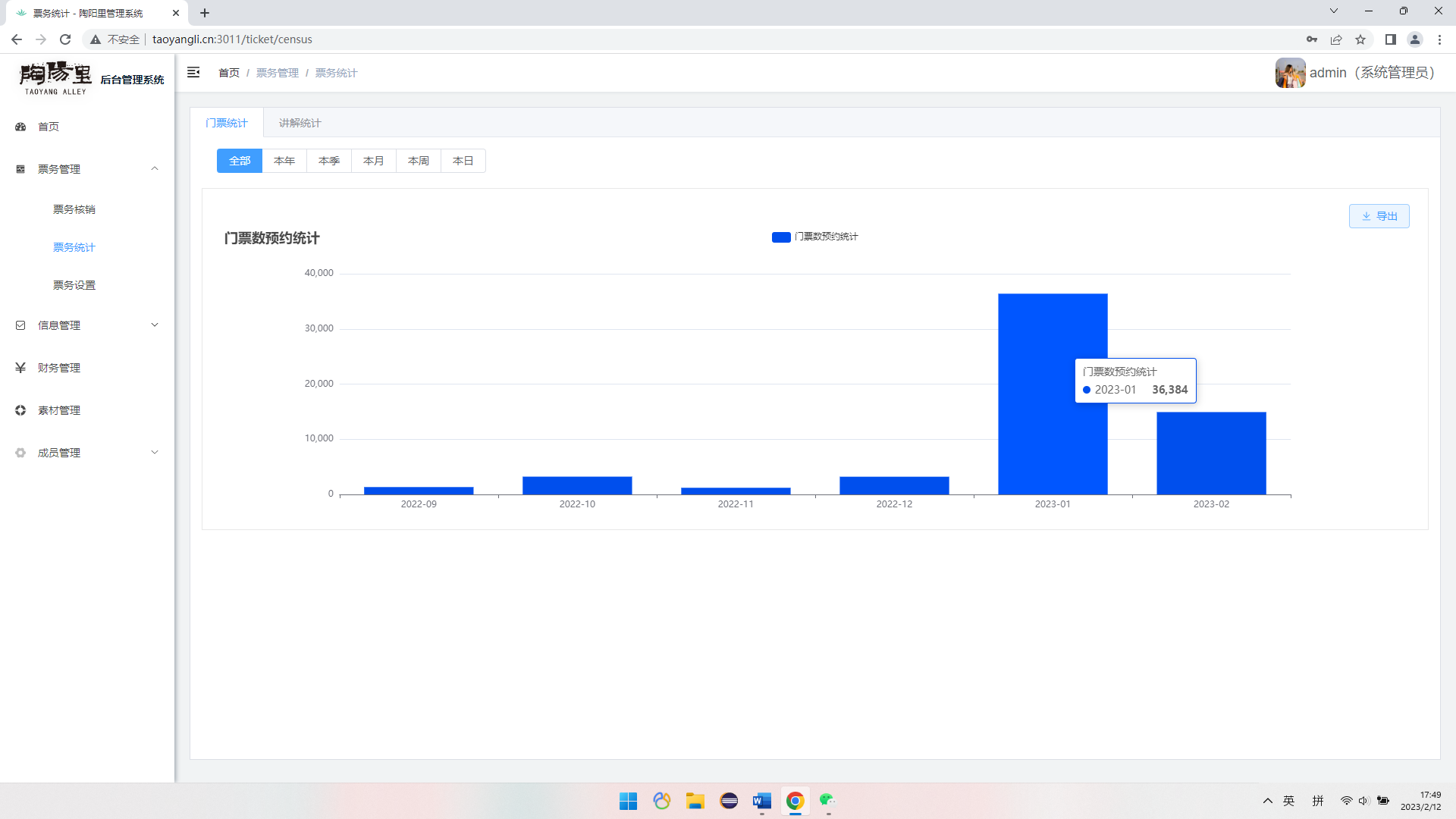
Task: Toggle 门票数预约统计 legend blue swatch
Action: pos(781,237)
